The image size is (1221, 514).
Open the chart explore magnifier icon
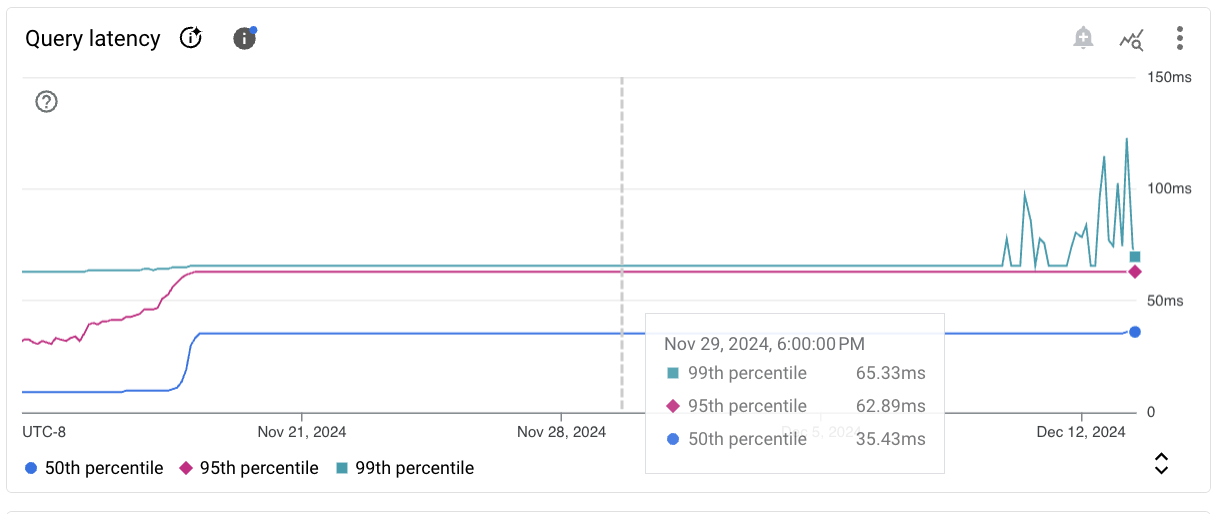tap(1132, 40)
